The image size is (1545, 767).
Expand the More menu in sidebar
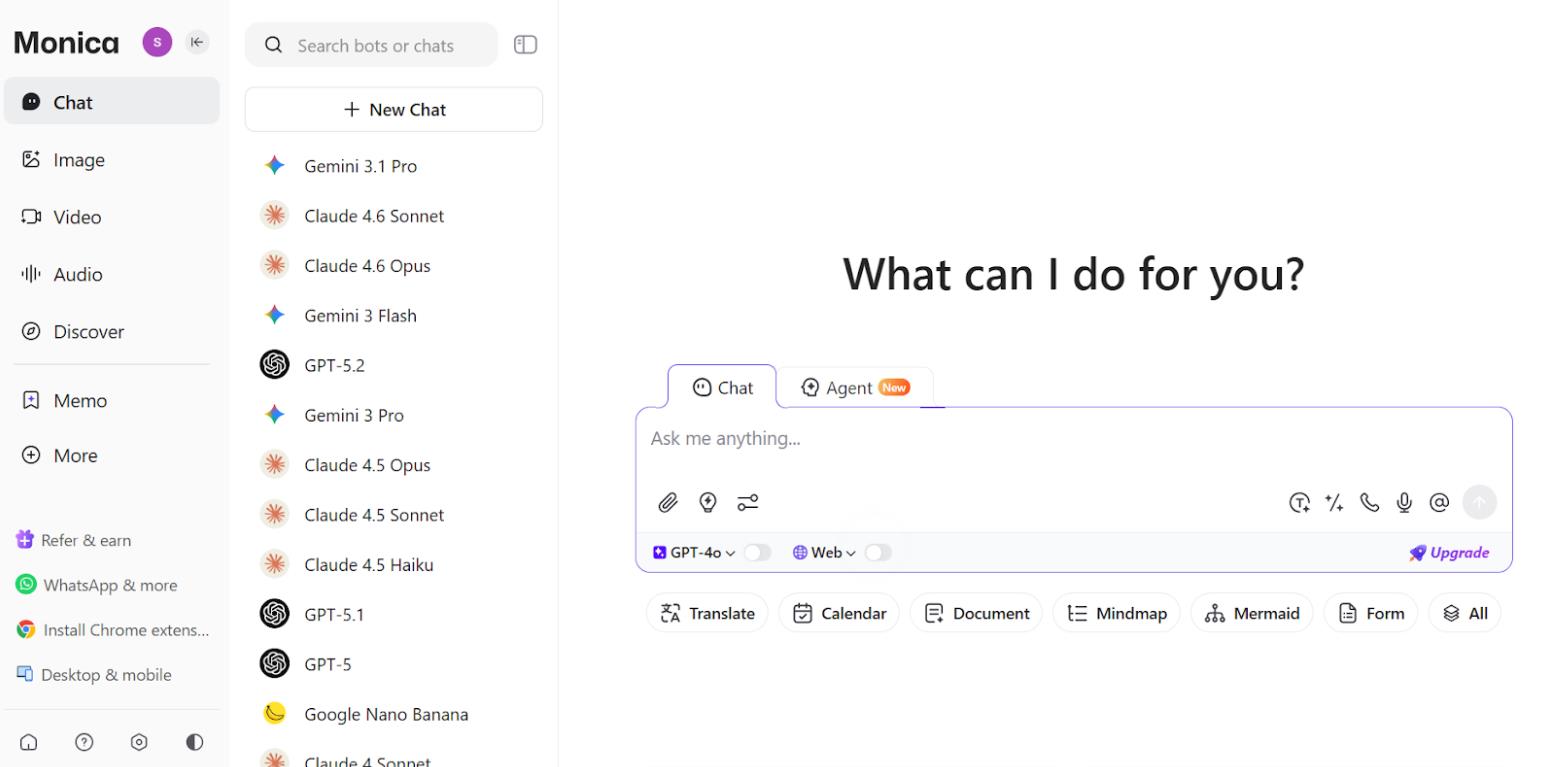coord(111,455)
